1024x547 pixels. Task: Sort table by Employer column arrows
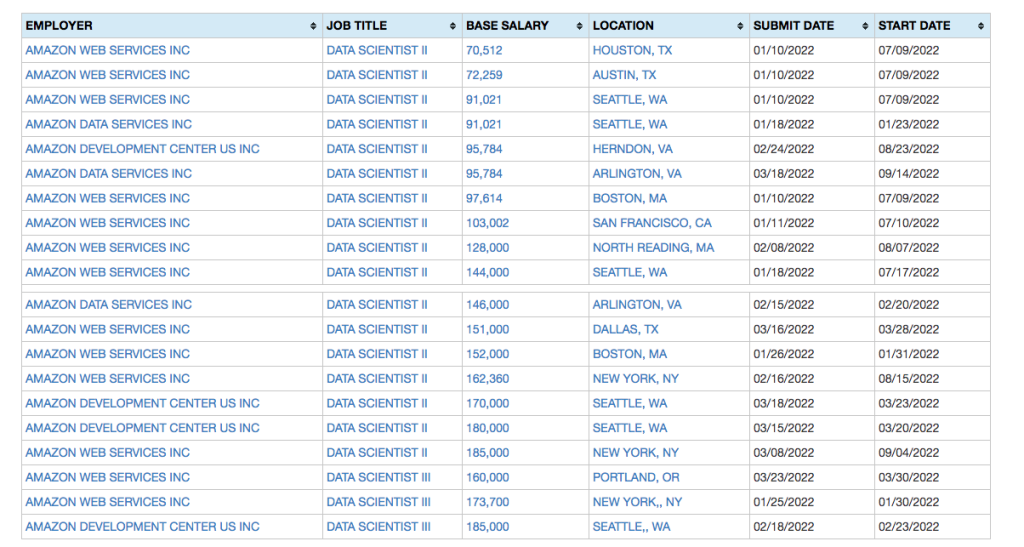point(313,26)
